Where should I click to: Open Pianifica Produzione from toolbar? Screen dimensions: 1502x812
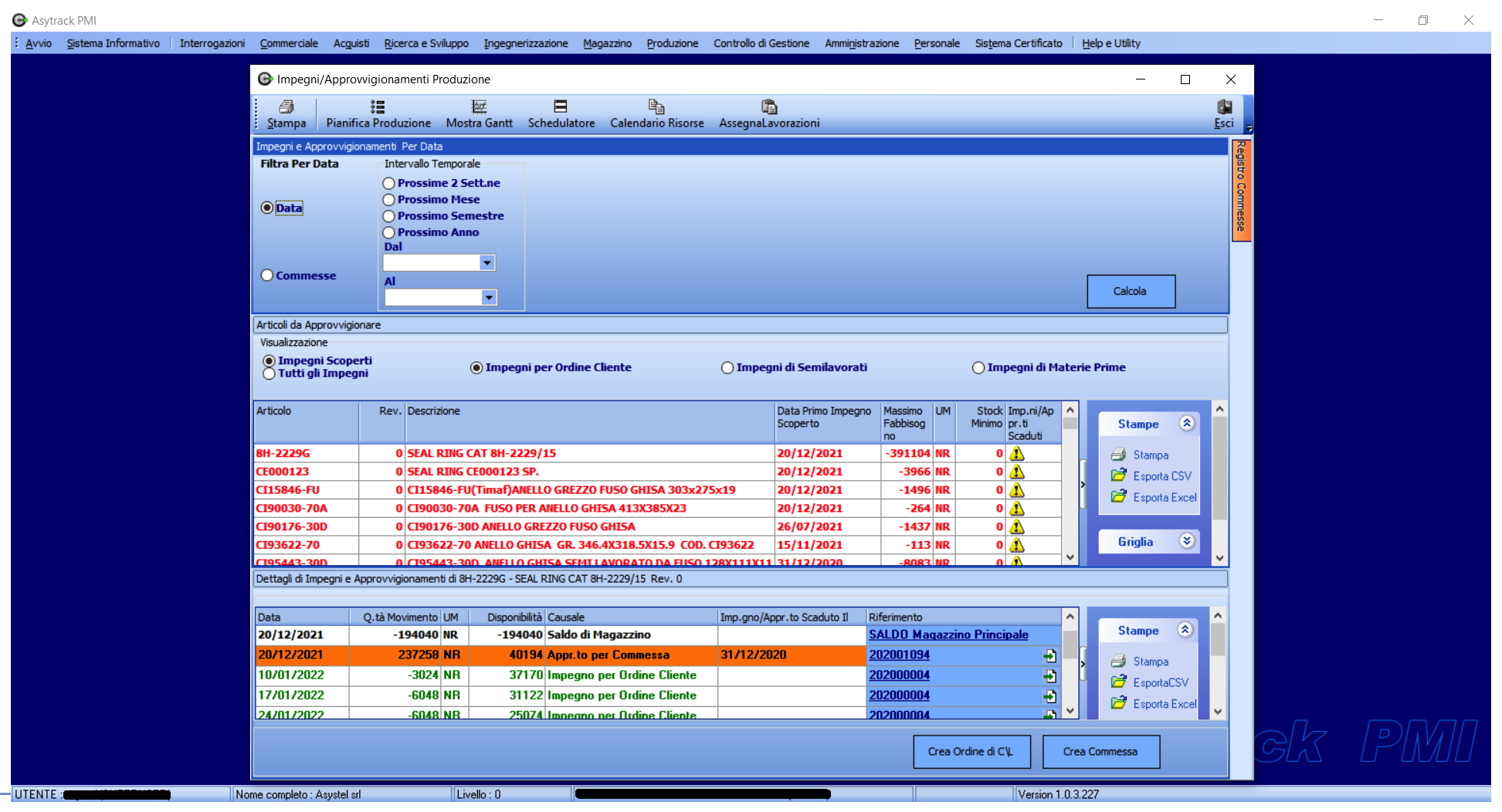(378, 114)
